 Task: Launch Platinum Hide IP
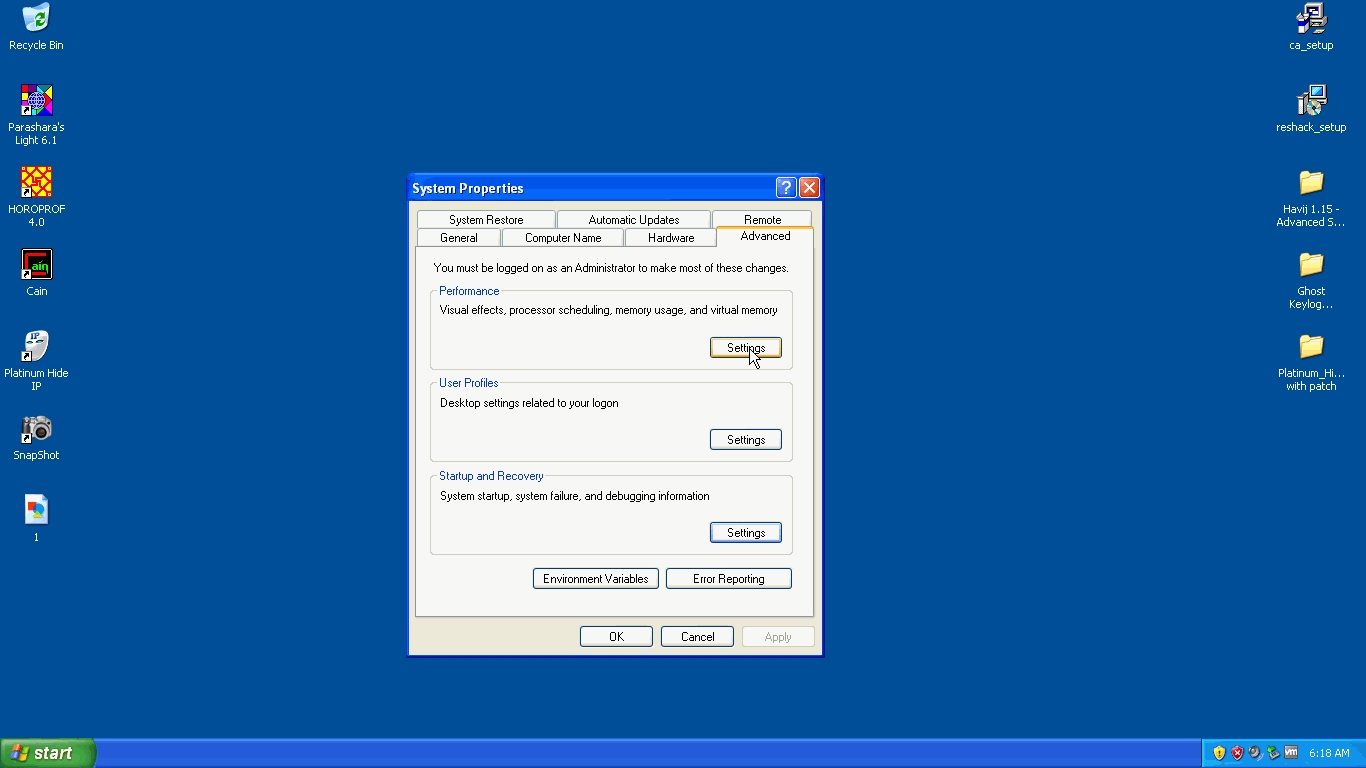36,345
